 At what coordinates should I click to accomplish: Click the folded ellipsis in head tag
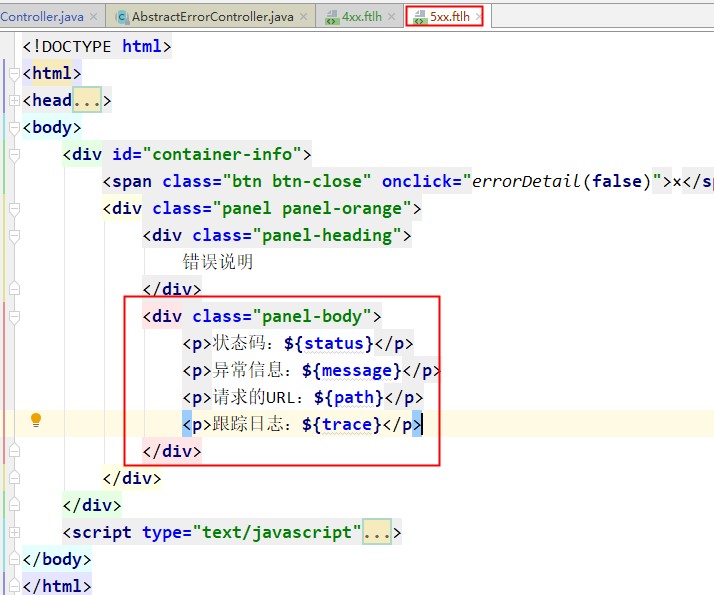click(87, 100)
